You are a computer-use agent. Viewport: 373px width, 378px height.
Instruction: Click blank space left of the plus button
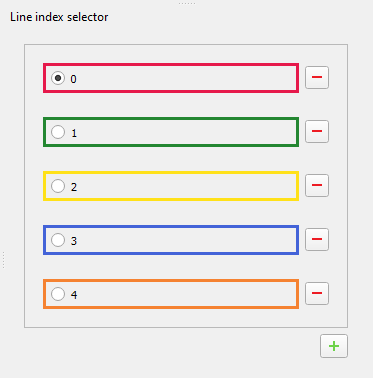pyautogui.click(x=167, y=346)
